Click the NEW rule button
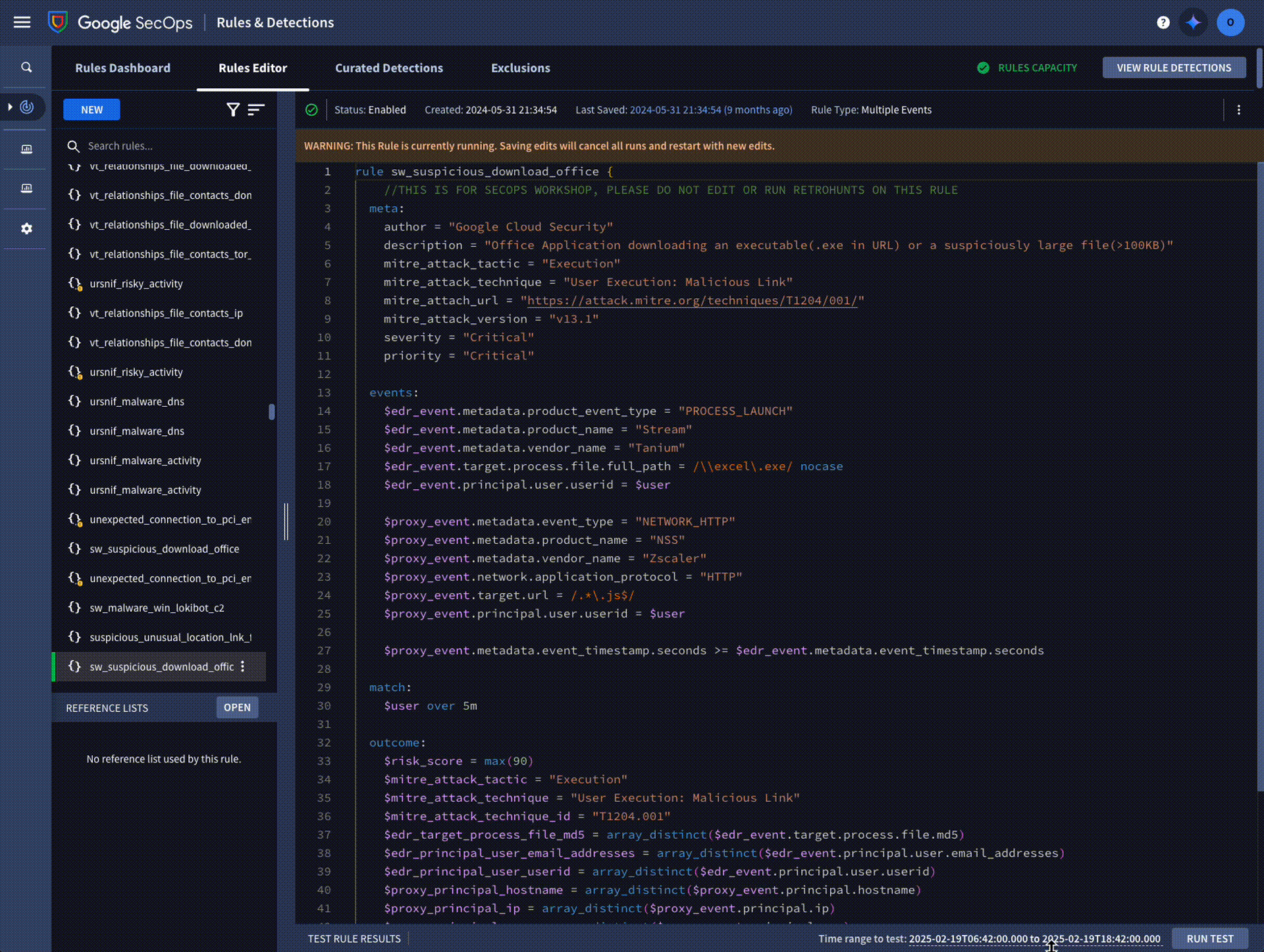Image resolution: width=1264 pixels, height=952 pixels. (92, 110)
